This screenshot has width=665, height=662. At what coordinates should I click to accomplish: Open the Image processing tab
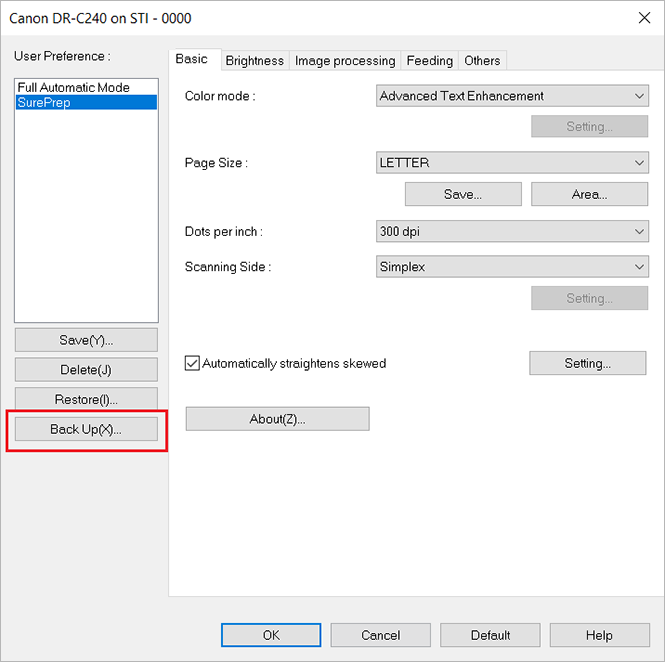click(344, 61)
